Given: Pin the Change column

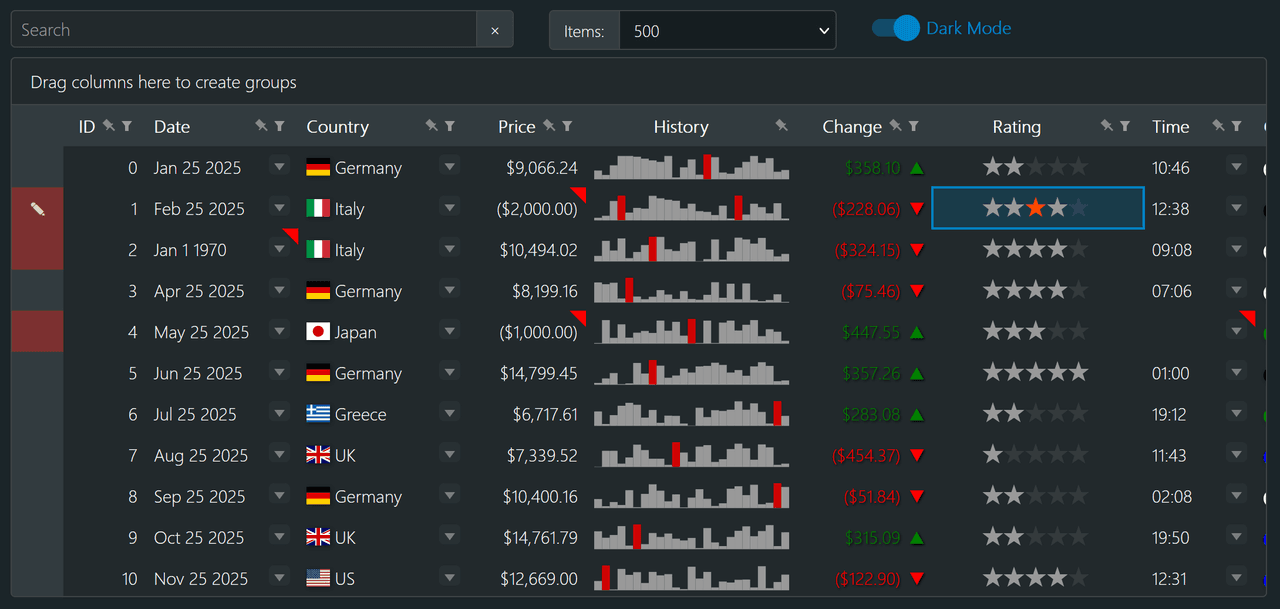Looking at the screenshot, I should (x=895, y=126).
